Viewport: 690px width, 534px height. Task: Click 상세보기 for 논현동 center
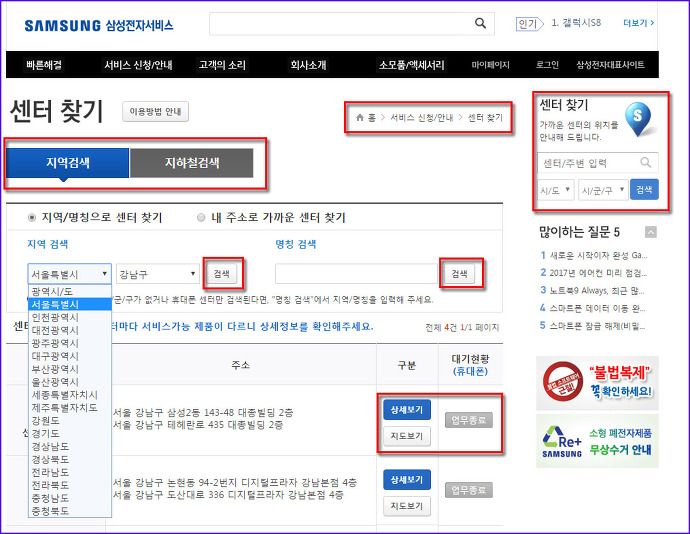(407, 480)
